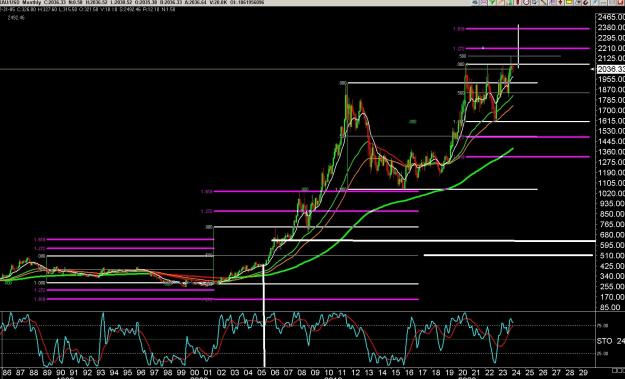Click the 75.00 stochastic level label
Image resolution: width=625 pixels, height=379 pixels.
point(602,326)
